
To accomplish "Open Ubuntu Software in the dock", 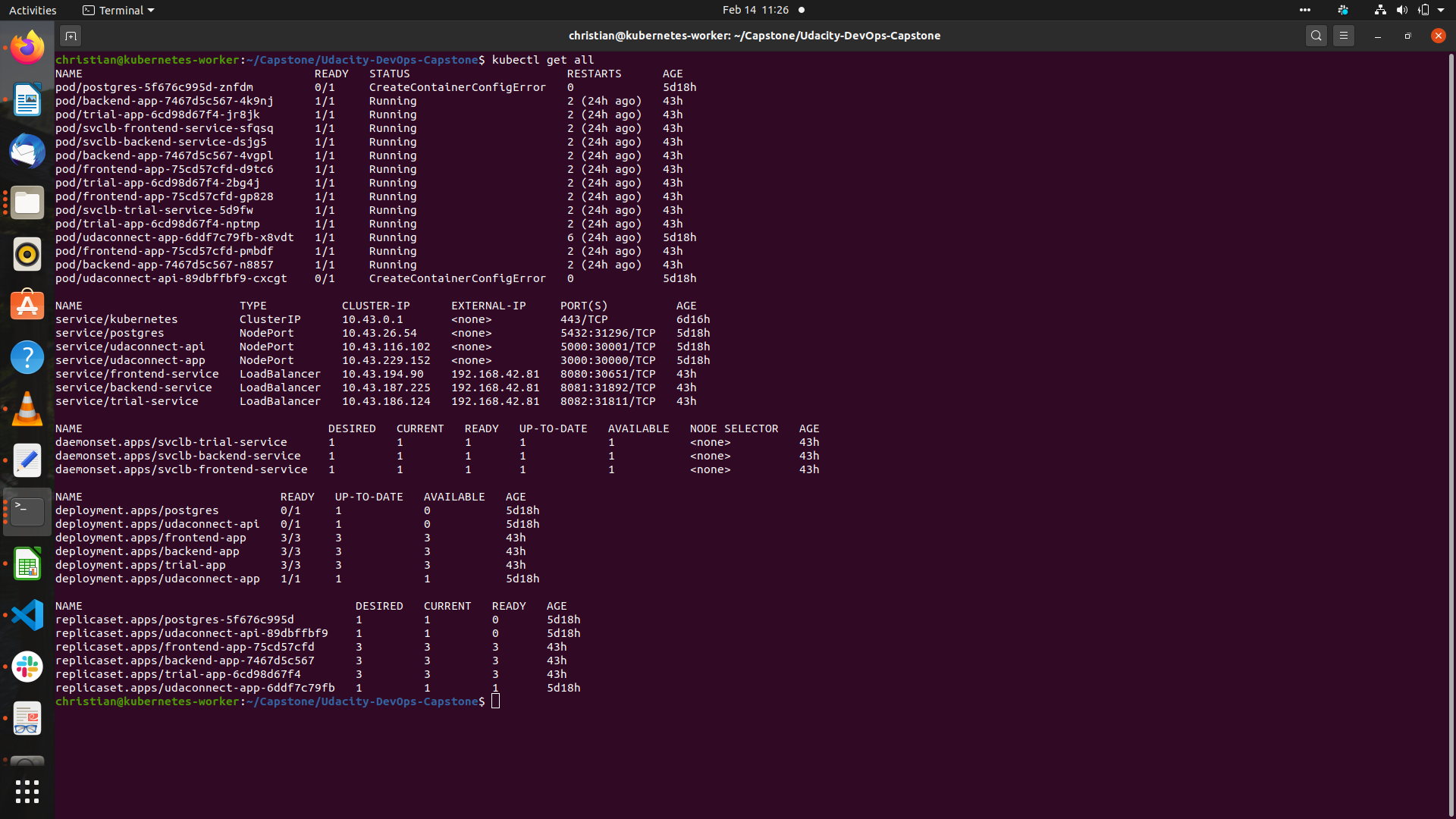I will click(27, 306).
